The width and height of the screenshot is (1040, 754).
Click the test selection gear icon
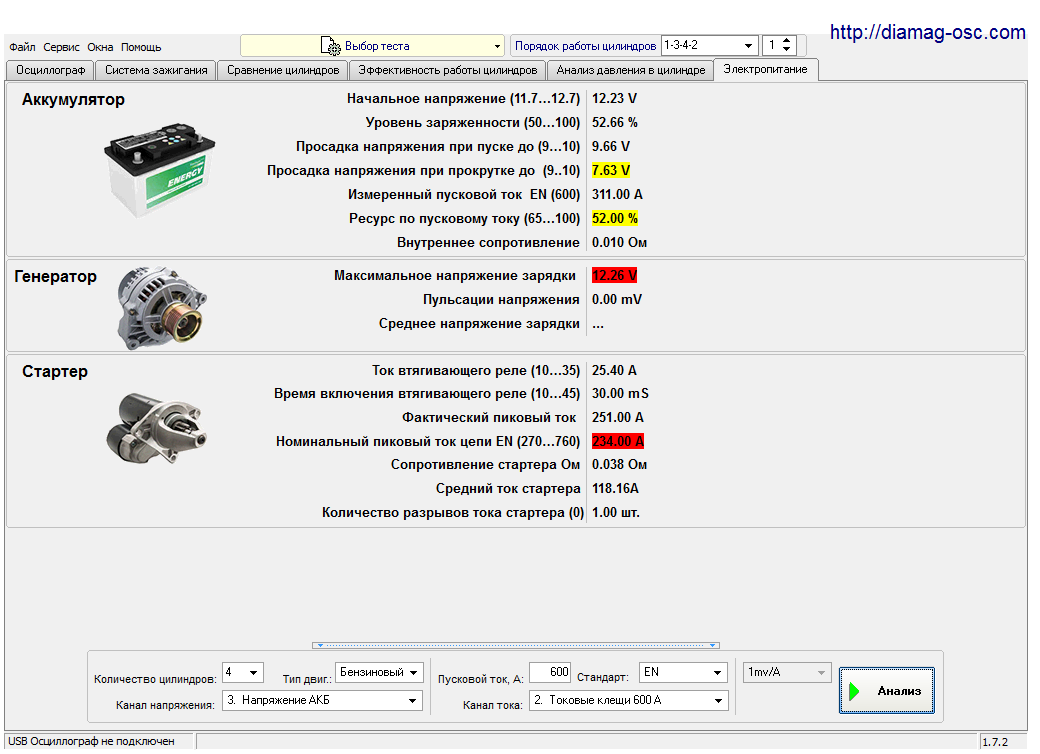click(x=330, y=46)
